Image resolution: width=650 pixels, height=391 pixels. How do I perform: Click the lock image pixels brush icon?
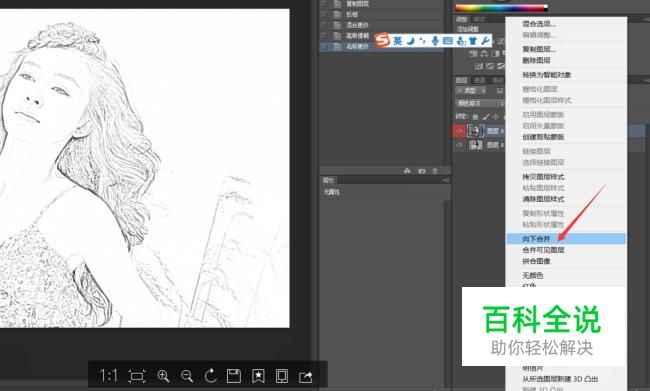[x=485, y=117]
